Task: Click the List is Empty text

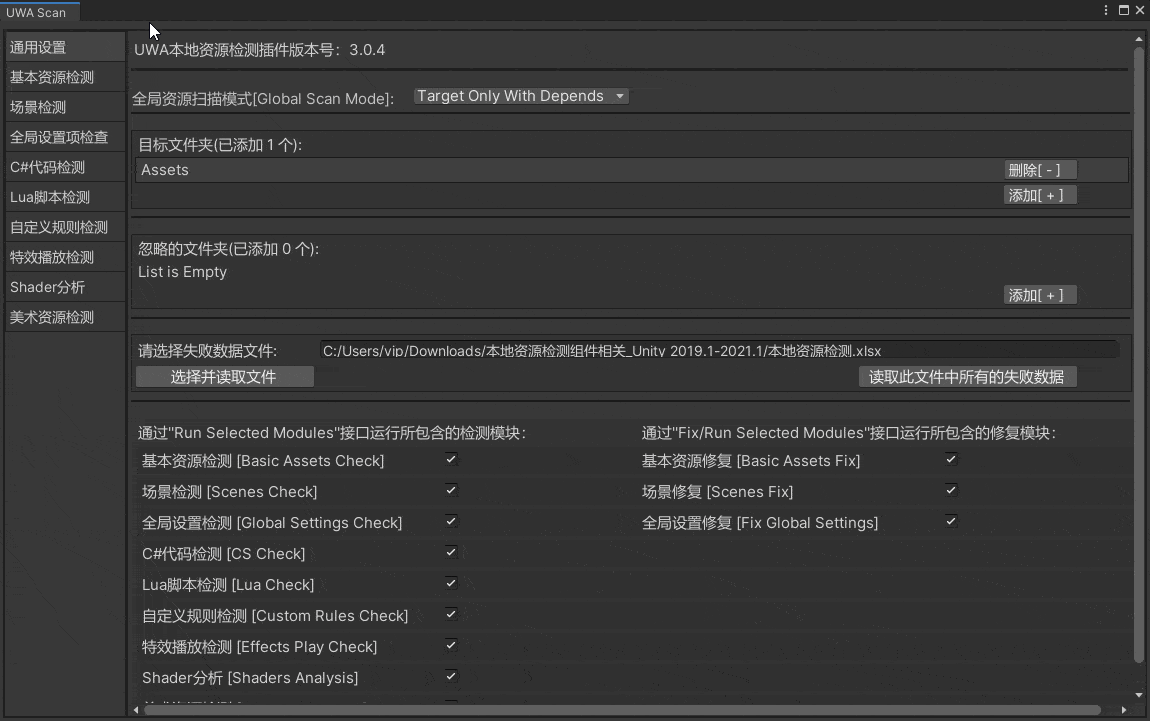Action: (x=183, y=272)
